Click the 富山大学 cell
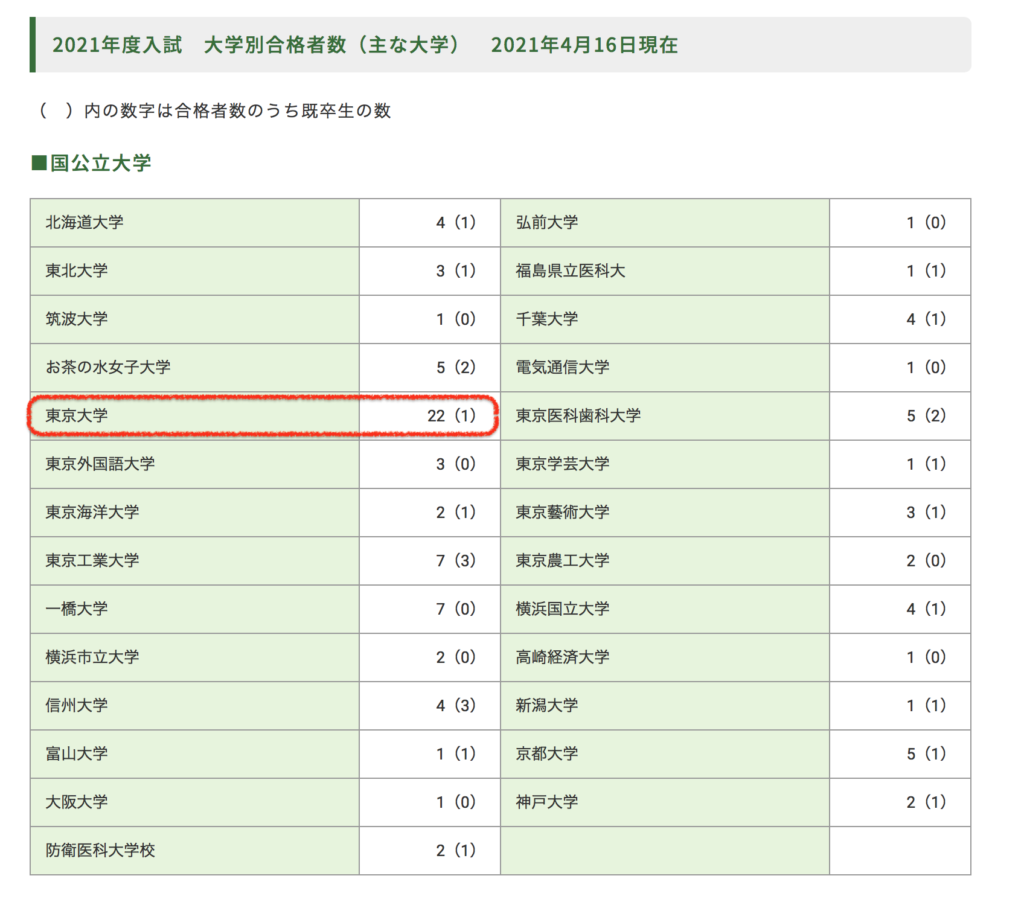 tap(195, 754)
